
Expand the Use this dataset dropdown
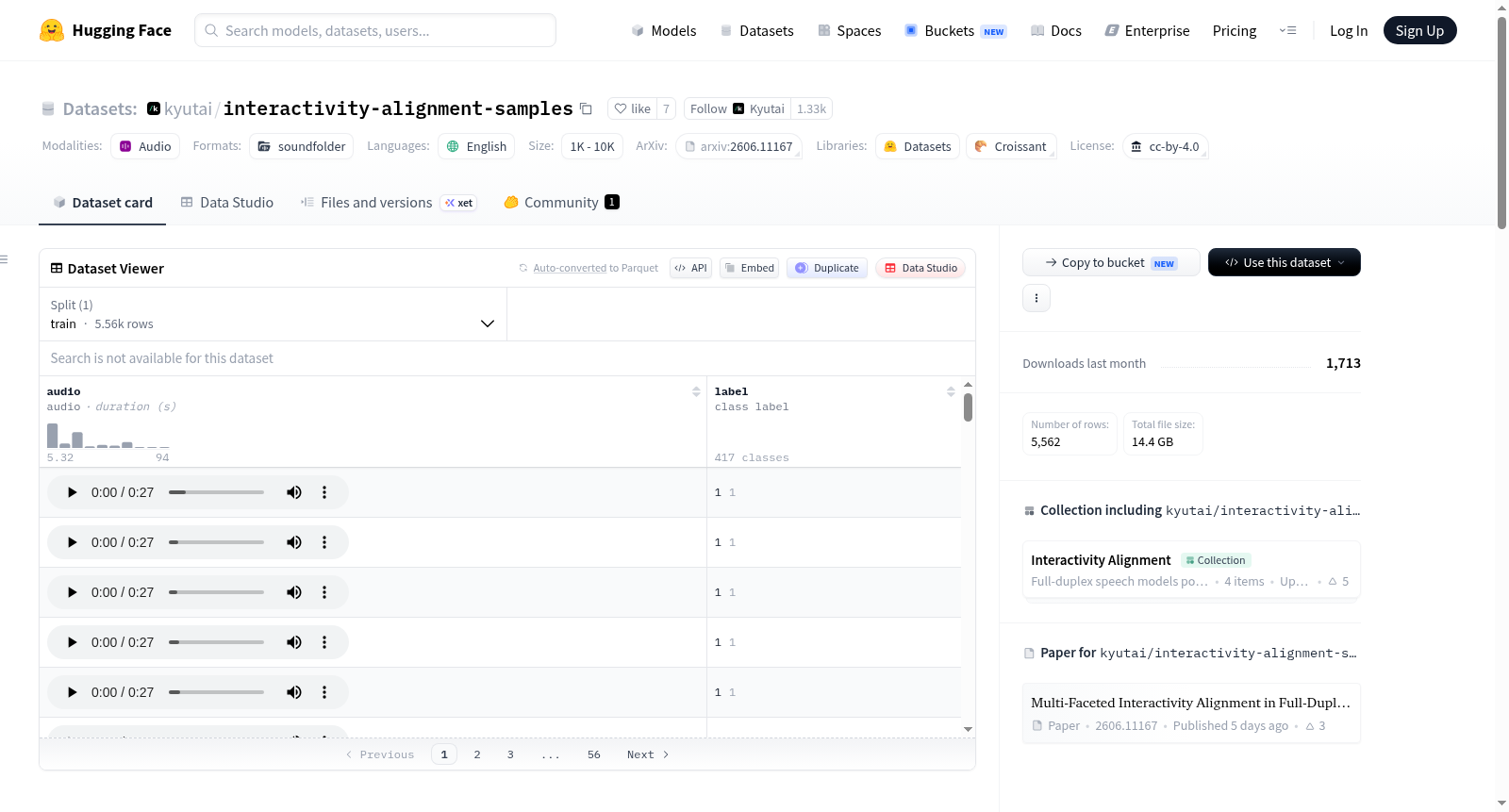click(x=1285, y=263)
